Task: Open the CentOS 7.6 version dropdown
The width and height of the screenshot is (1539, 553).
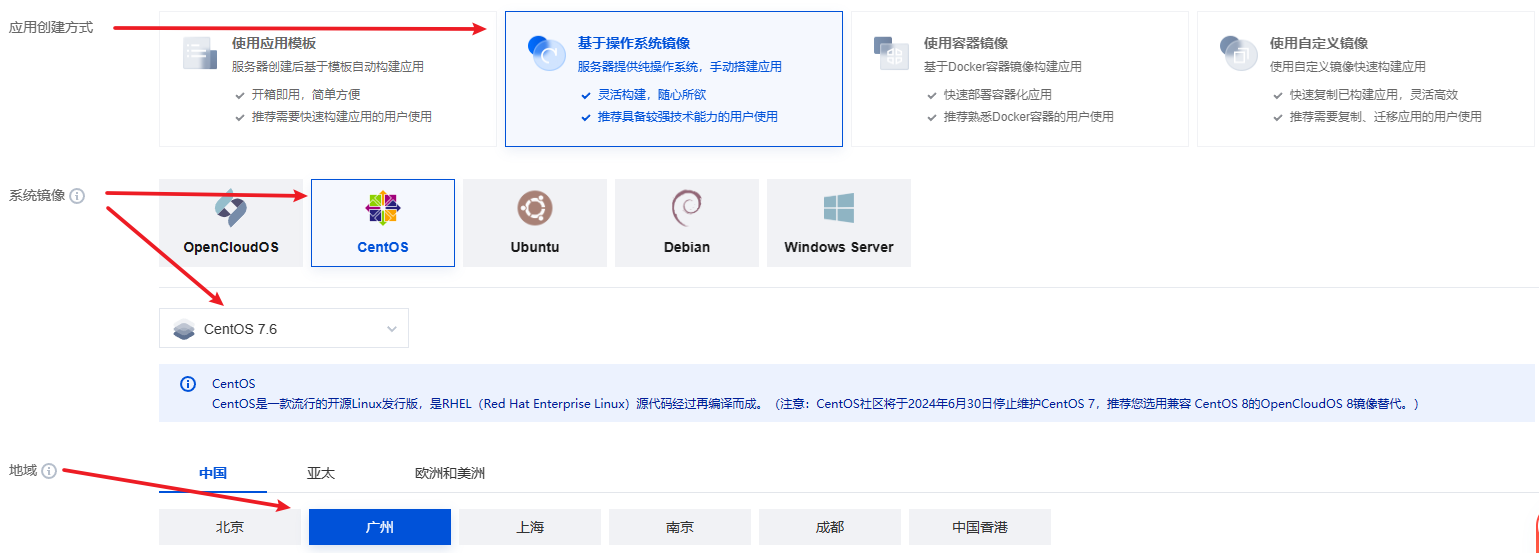Action: pos(284,328)
